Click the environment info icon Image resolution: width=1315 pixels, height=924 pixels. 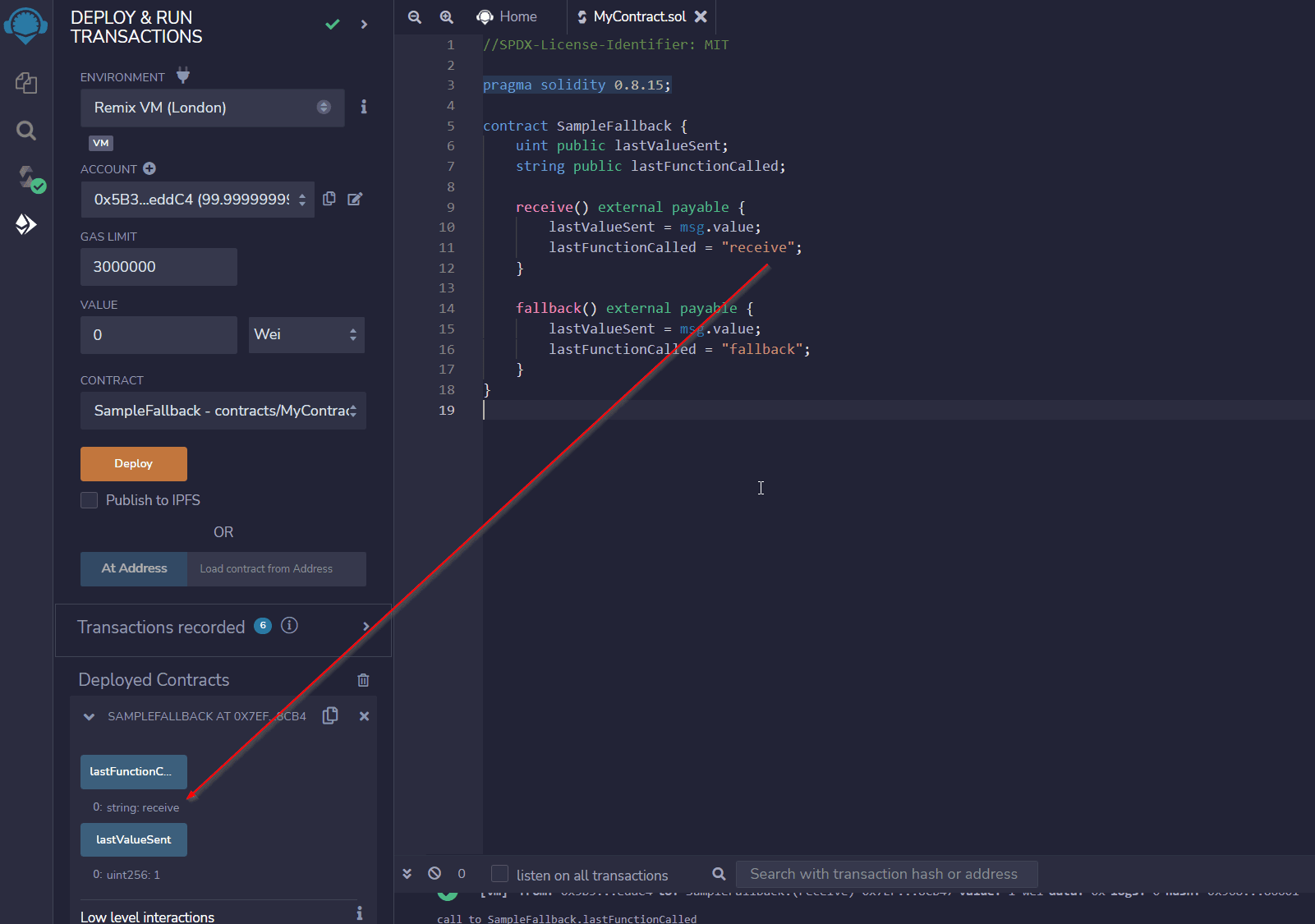click(x=364, y=107)
